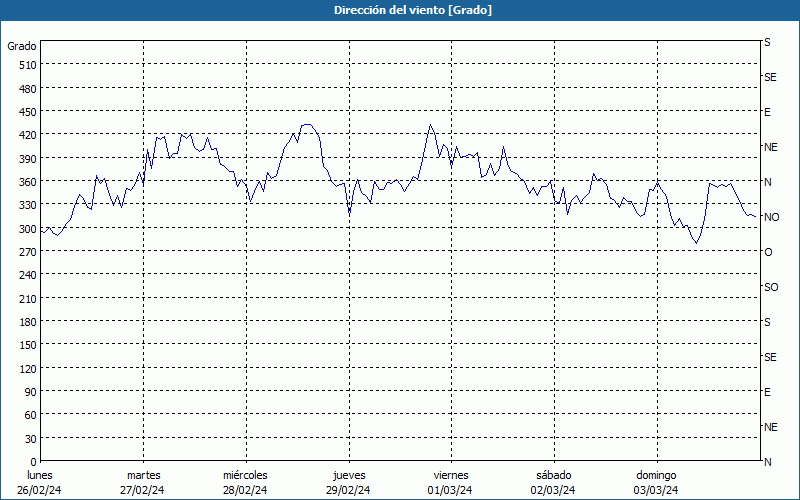Click the "Grado" axis unit label
The height and width of the screenshot is (500, 800).
(22, 46)
